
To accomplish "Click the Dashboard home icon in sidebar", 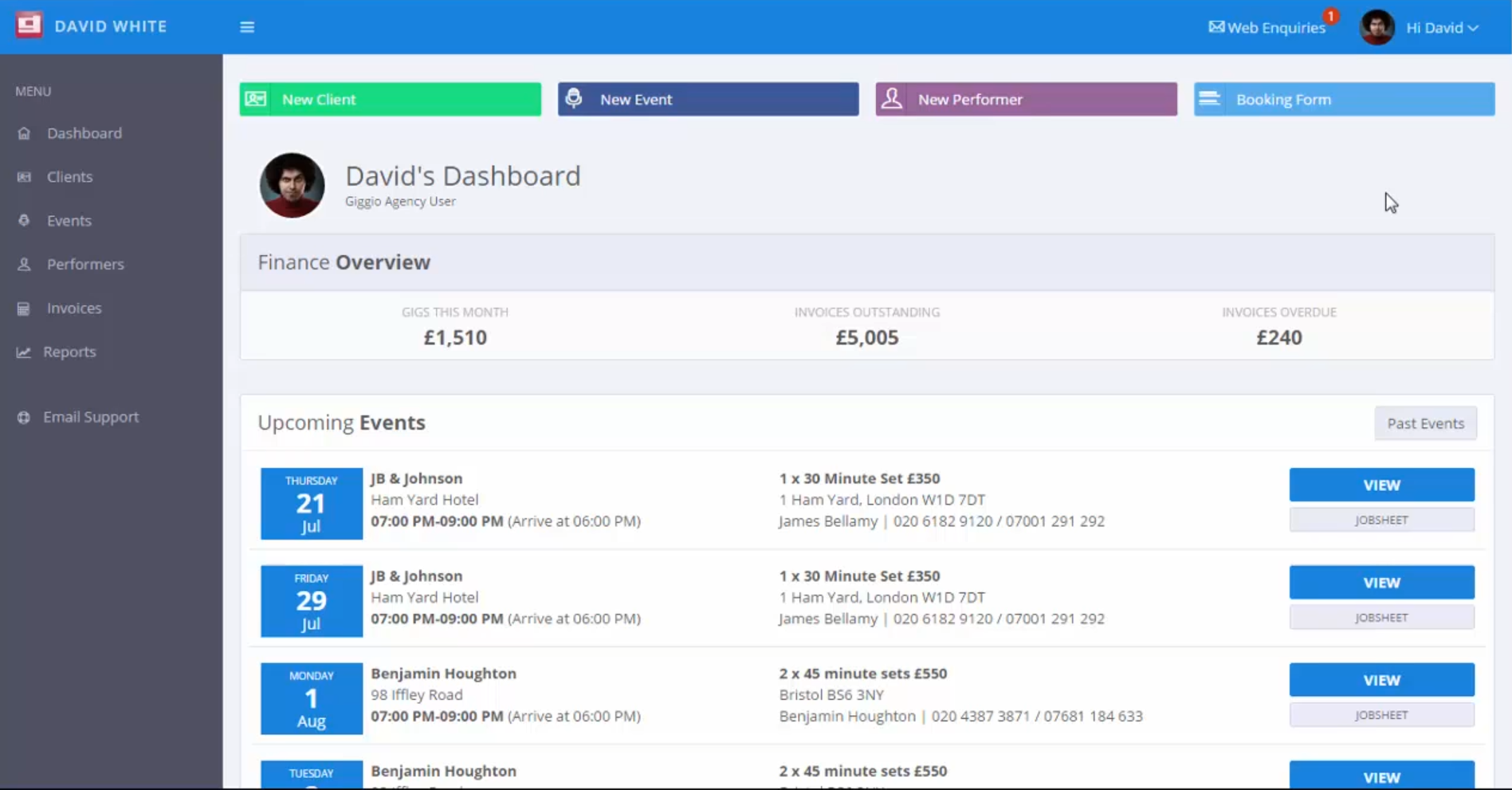I will coord(24,133).
